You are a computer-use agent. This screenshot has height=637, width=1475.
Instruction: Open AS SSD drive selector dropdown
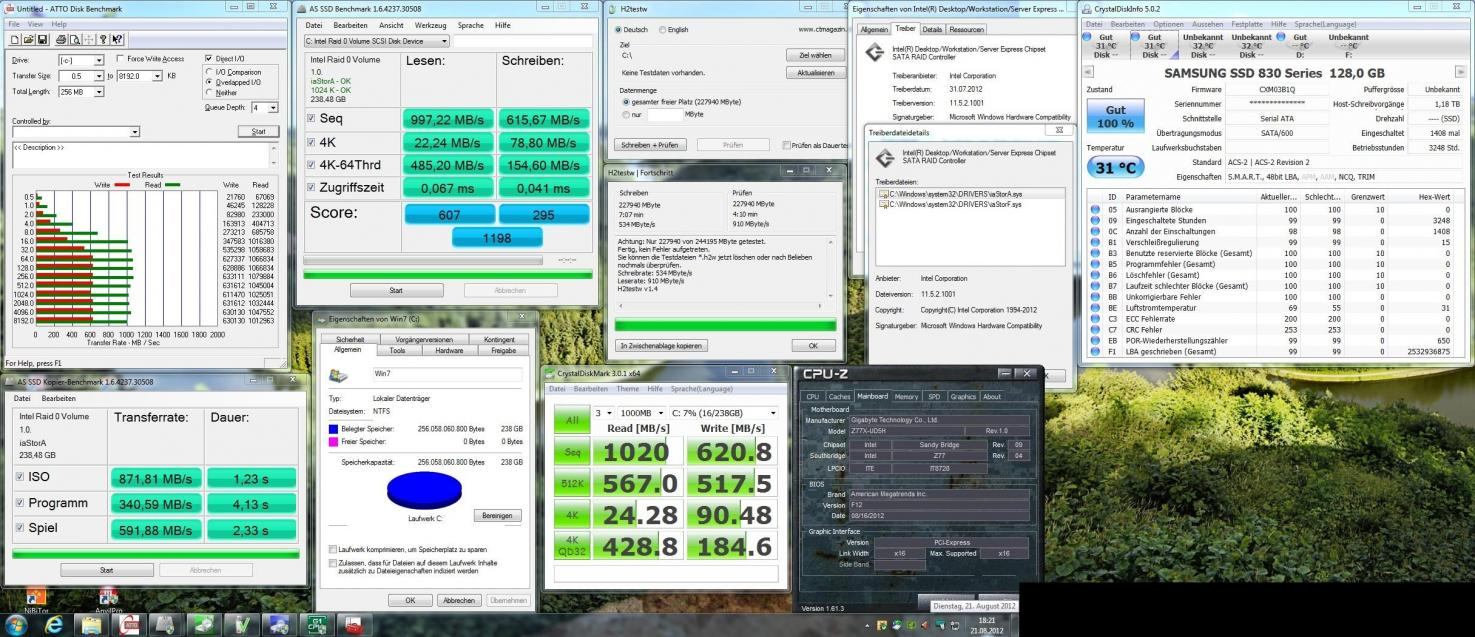[x=376, y=41]
